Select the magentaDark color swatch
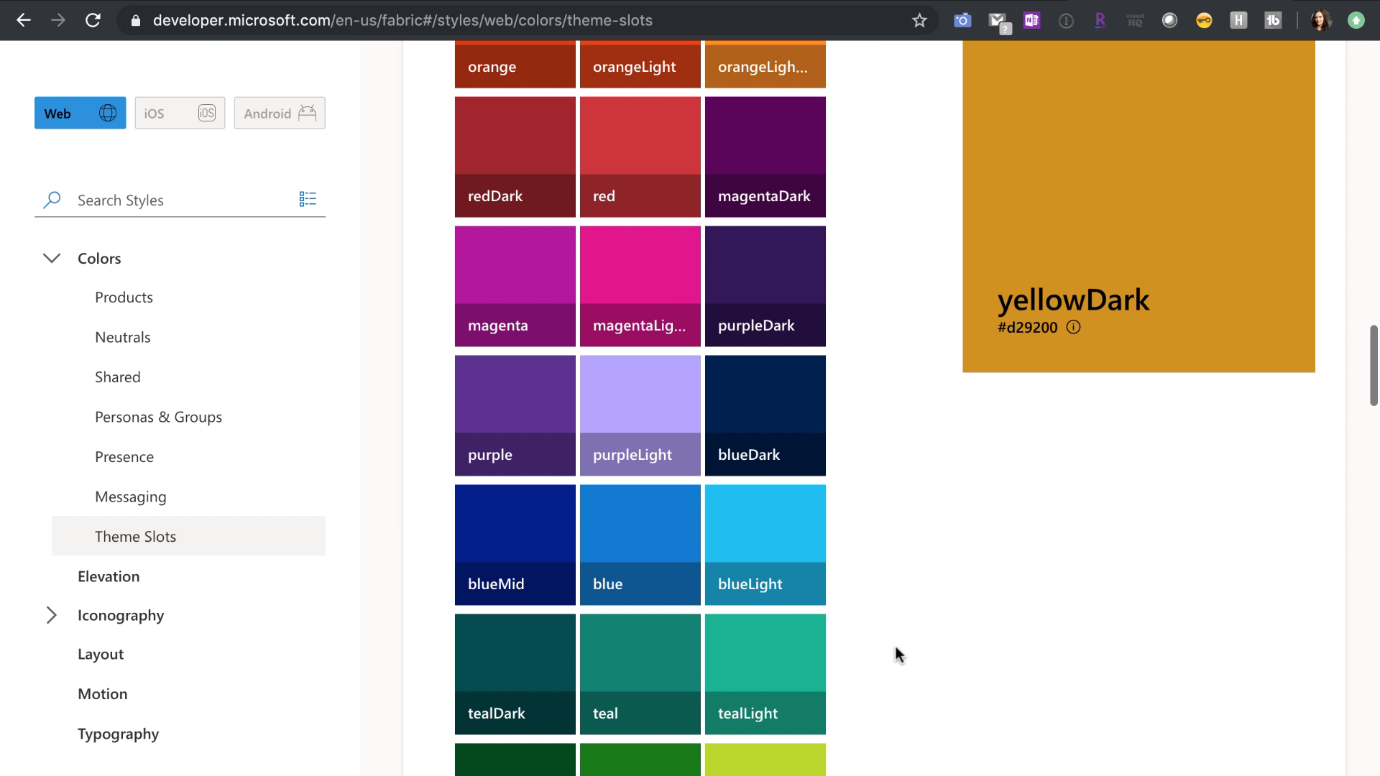The image size is (1380, 776). tap(765, 157)
